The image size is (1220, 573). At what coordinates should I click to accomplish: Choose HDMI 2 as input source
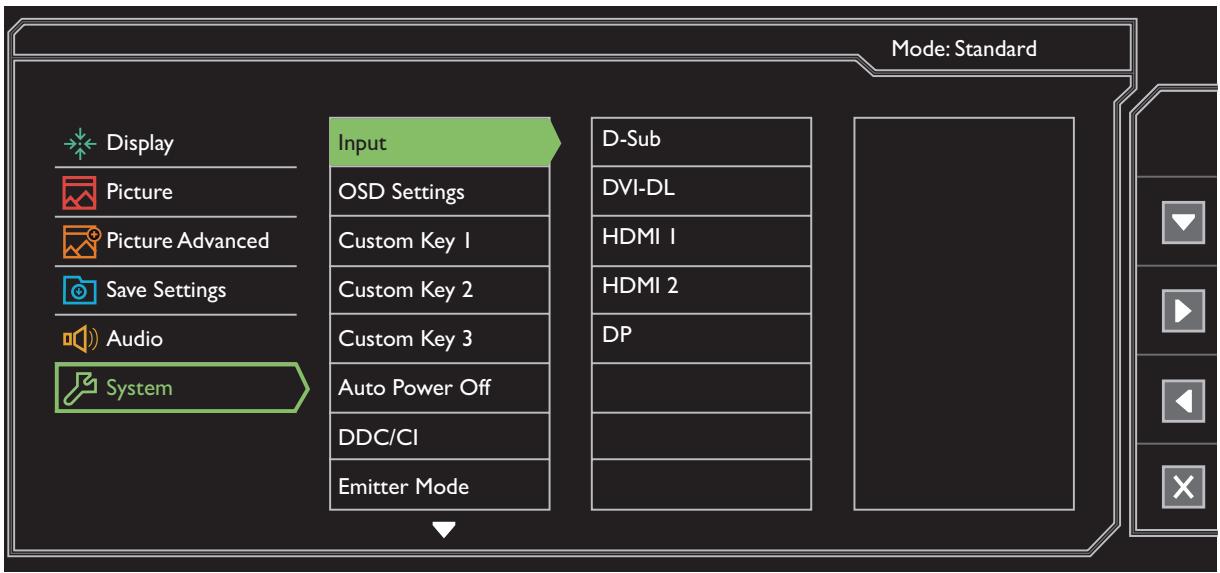pos(702,289)
